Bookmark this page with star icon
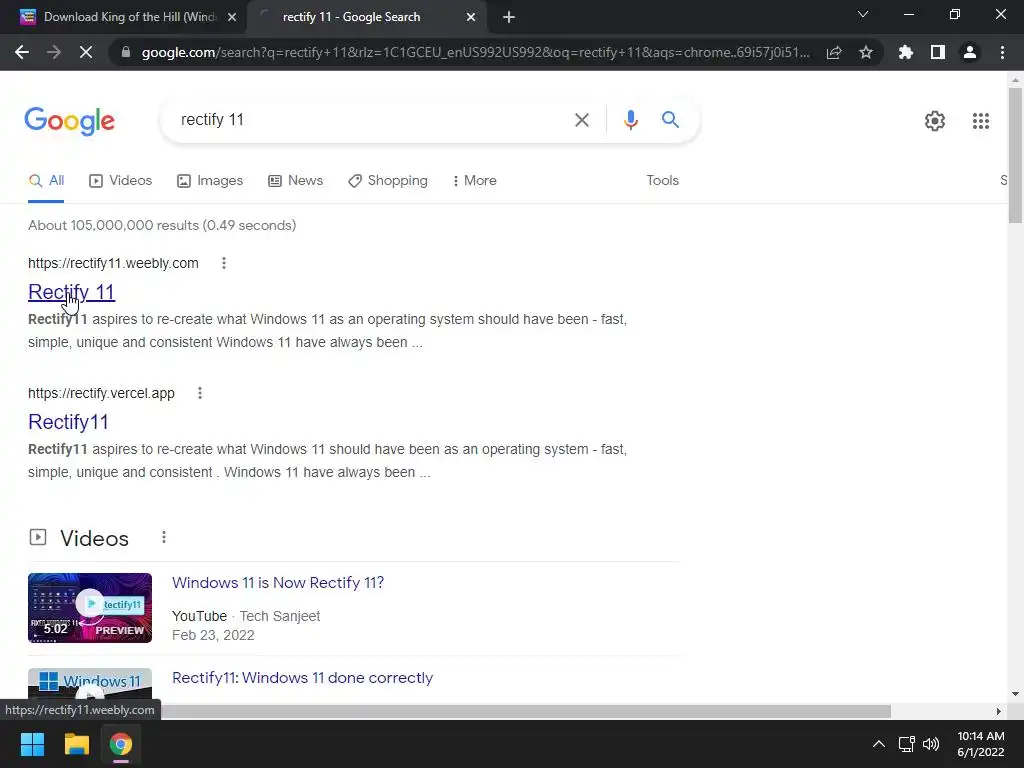This screenshot has width=1024, height=768. pos(866,52)
